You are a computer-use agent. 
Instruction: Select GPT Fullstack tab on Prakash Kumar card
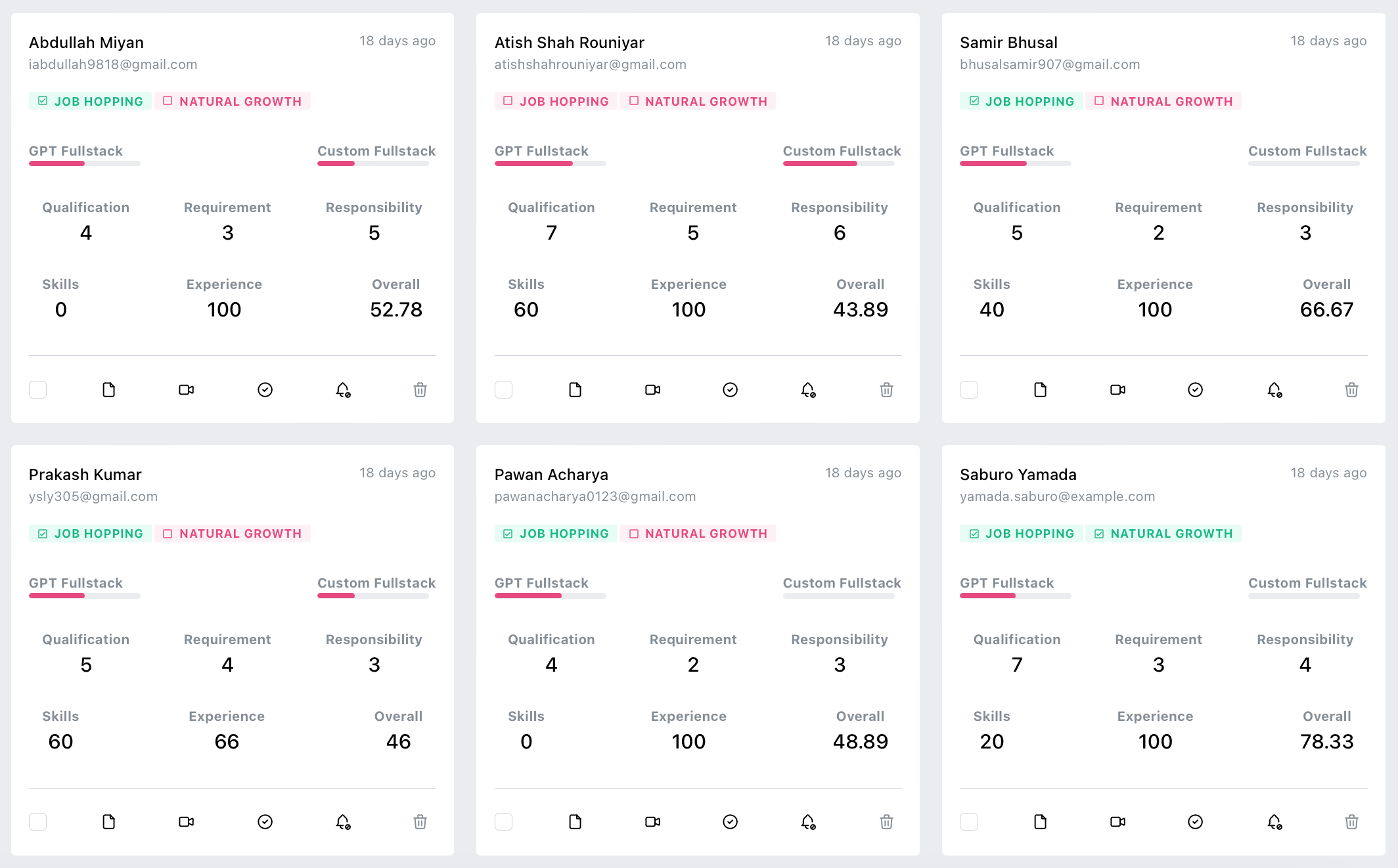(x=76, y=583)
